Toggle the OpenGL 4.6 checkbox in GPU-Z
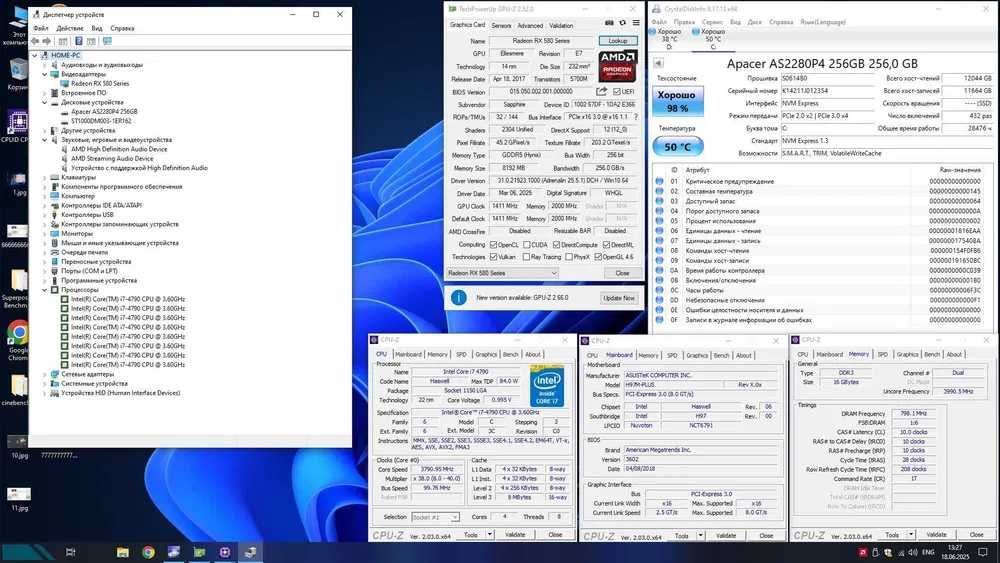The height and width of the screenshot is (563, 1000). 598,257
